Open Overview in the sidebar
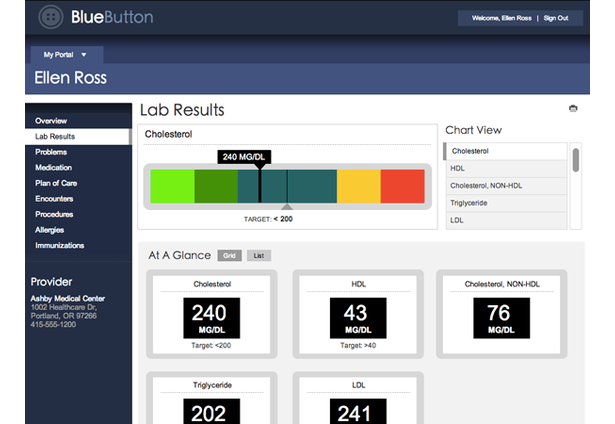The image size is (615, 424). point(51,121)
